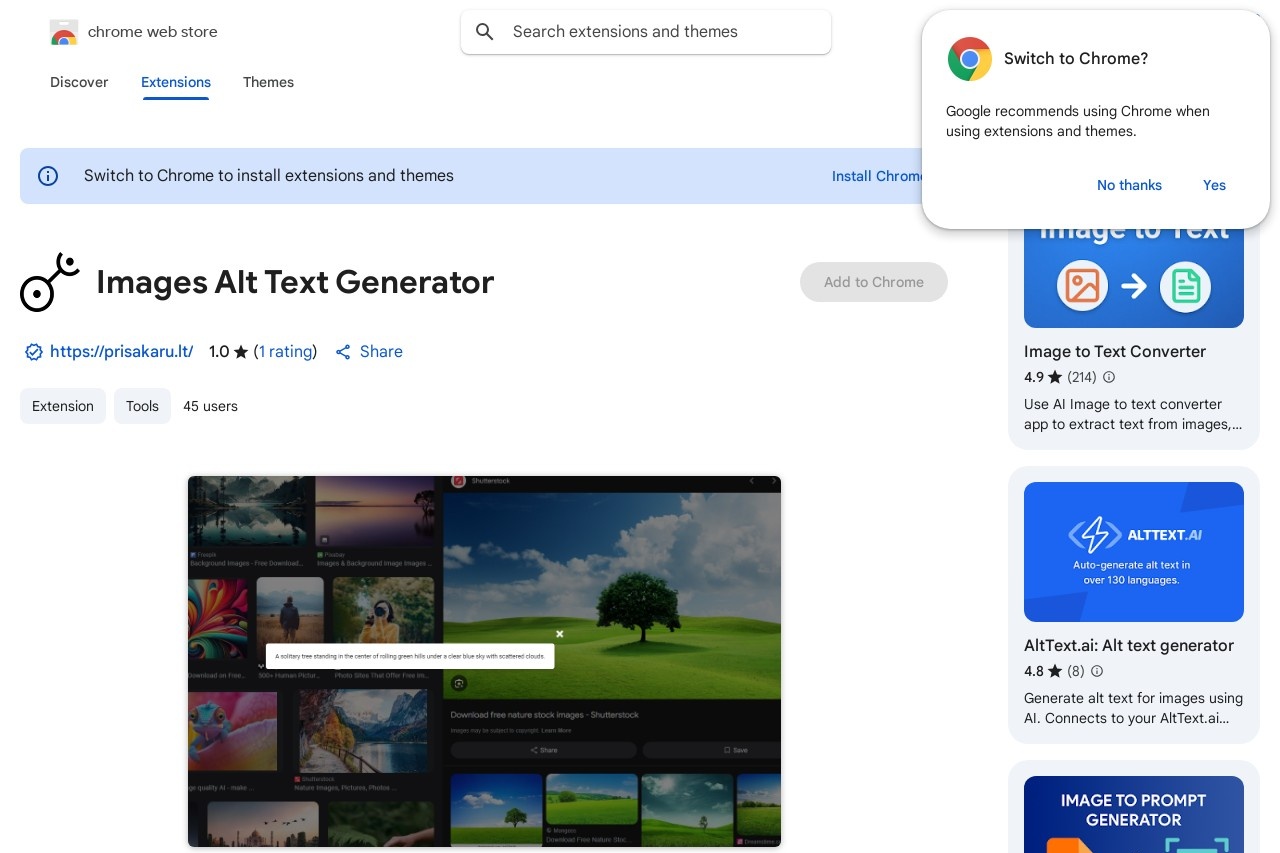Open the 1 rating link
The height and width of the screenshot is (853, 1280).
(285, 352)
